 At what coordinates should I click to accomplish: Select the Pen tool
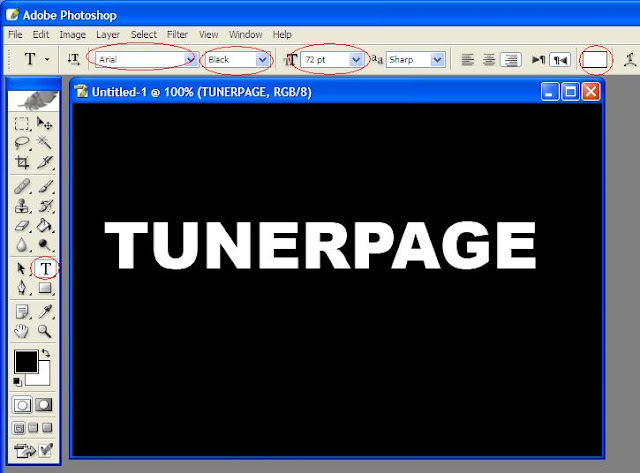(x=22, y=288)
